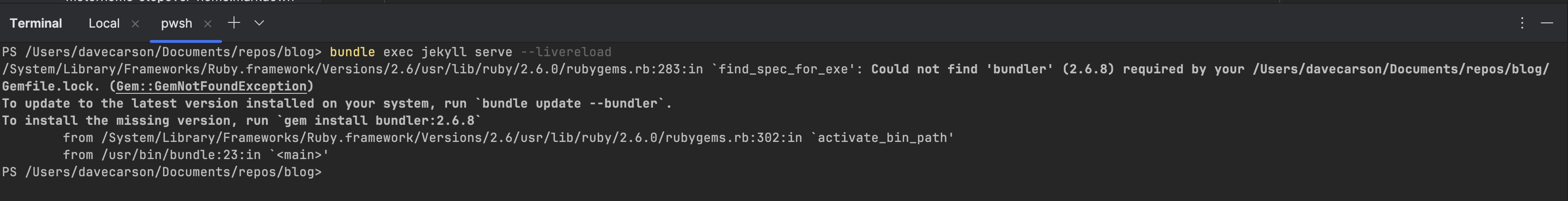
Task: Click the Gemfile.lock text in the error
Action: click(x=48, y=87)
